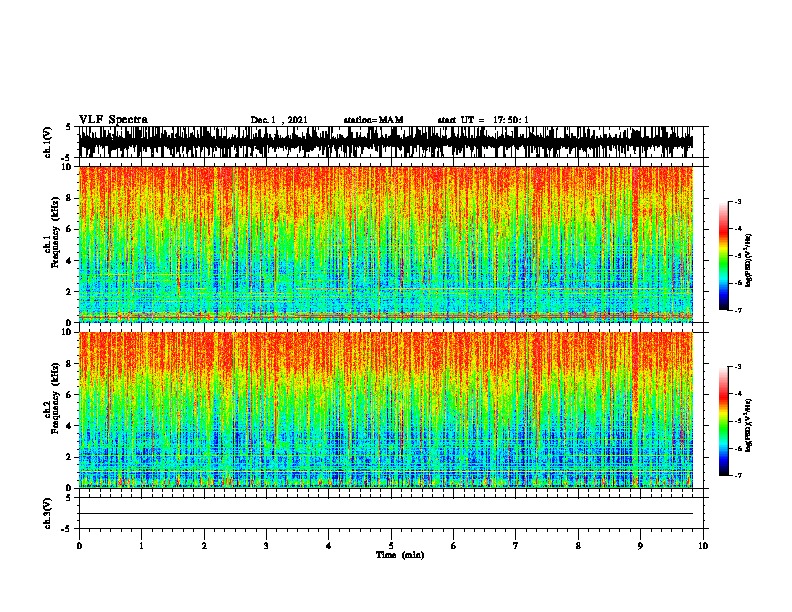The image size is (792, 612).
Task: Select the "start UT = 17:50:1" text
Action: [x=483, y=120]
